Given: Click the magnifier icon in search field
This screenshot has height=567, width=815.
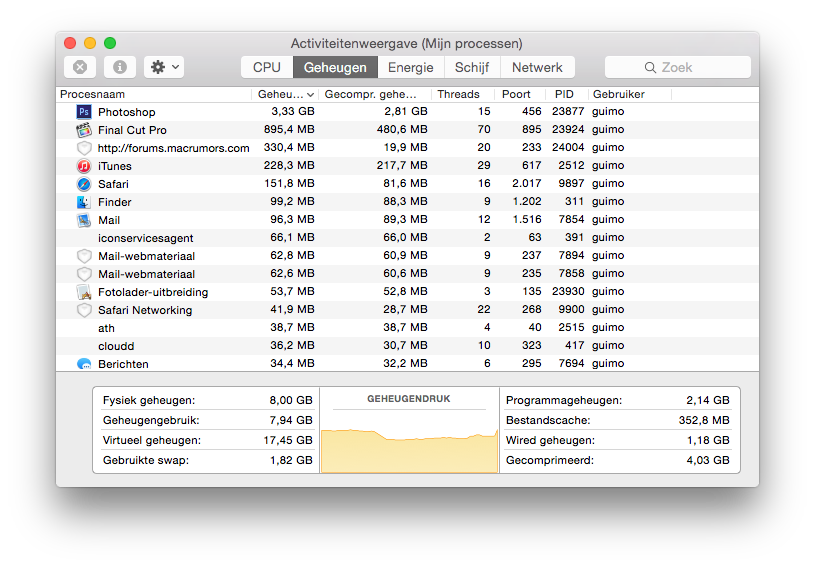Looking at the screenshot, I should pos(650,68).
